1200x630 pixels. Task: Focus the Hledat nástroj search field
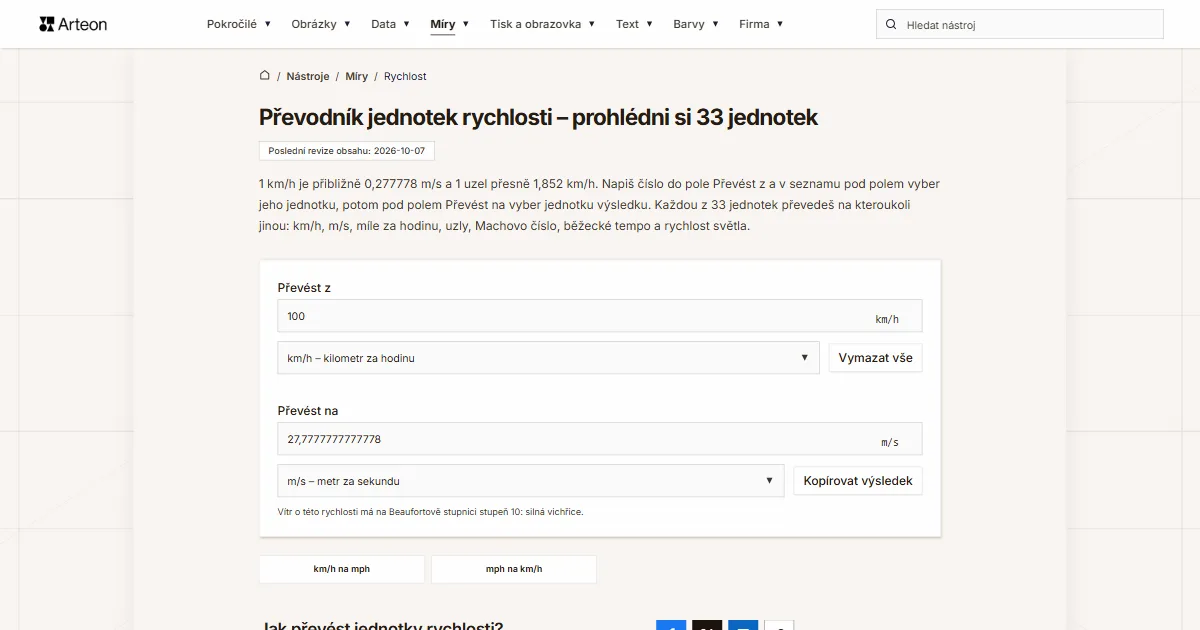1020,24
